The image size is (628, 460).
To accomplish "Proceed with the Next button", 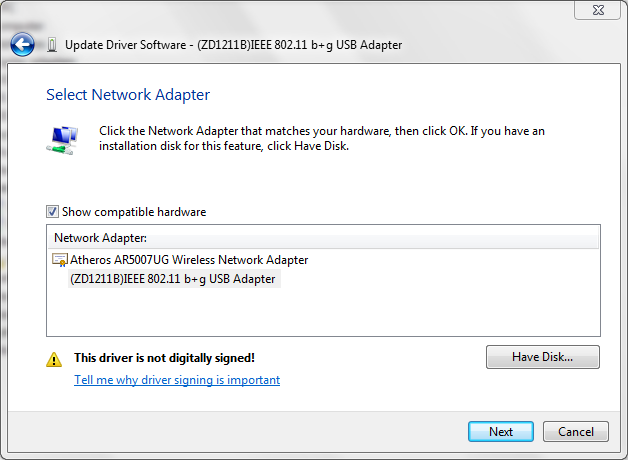I will [501, 432].
